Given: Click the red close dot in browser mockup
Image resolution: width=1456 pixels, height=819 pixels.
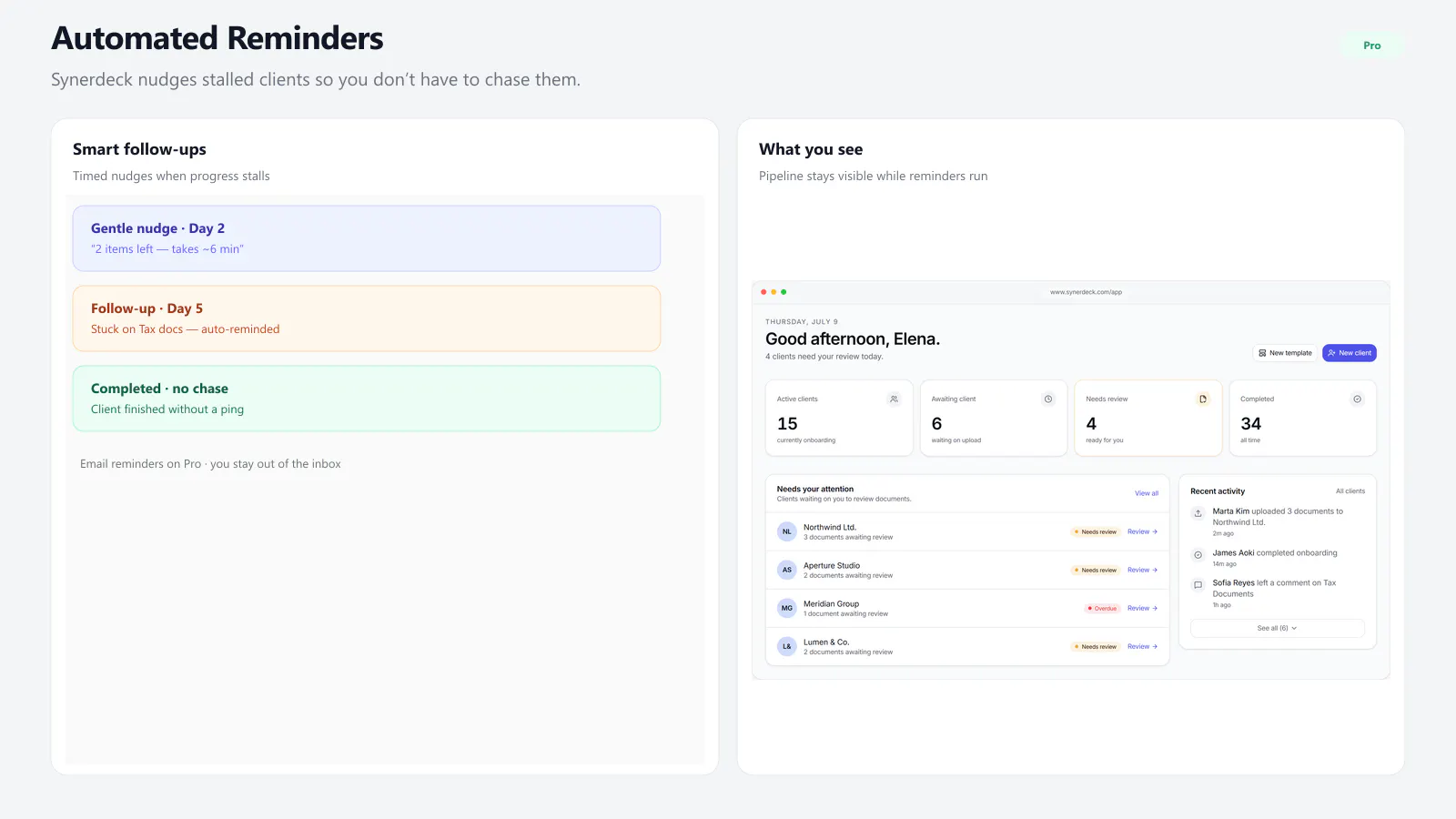Looking at the screenshot, I should (x=763, y=292).
